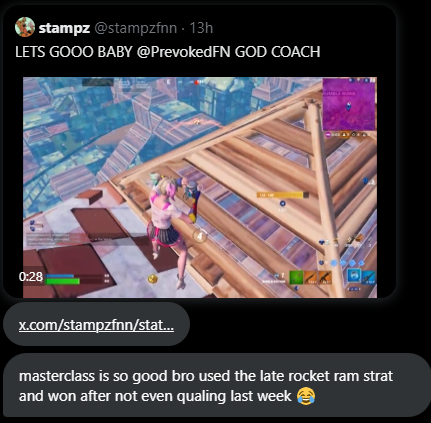Click the circled number 4 marker
The width and height of the screenshot is (431, 423).
coord(199,236)
